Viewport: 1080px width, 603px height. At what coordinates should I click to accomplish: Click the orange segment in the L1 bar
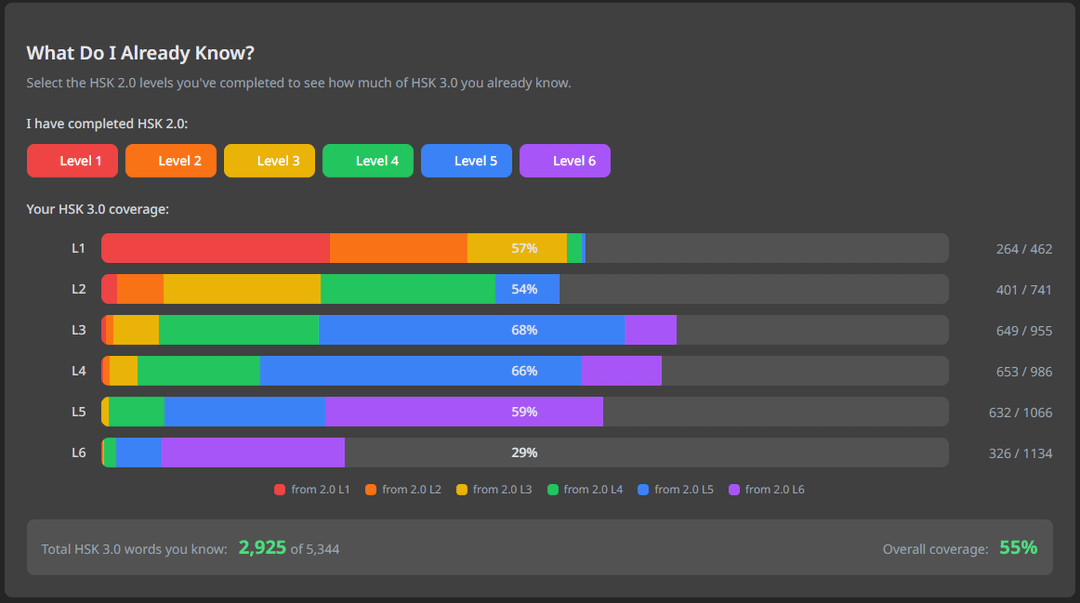(398, 248)
